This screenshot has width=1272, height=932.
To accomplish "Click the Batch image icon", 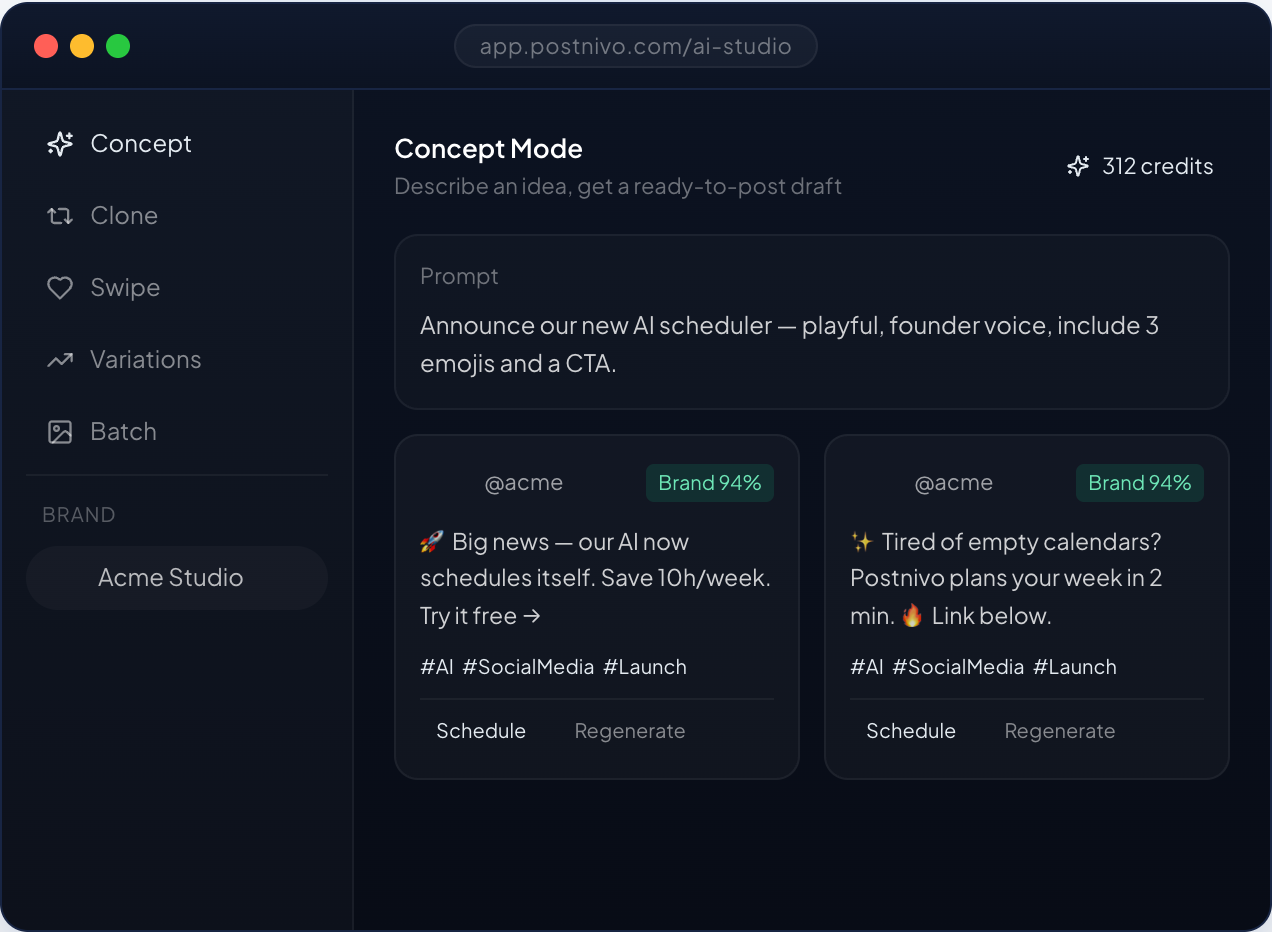I will click(60, 432).
